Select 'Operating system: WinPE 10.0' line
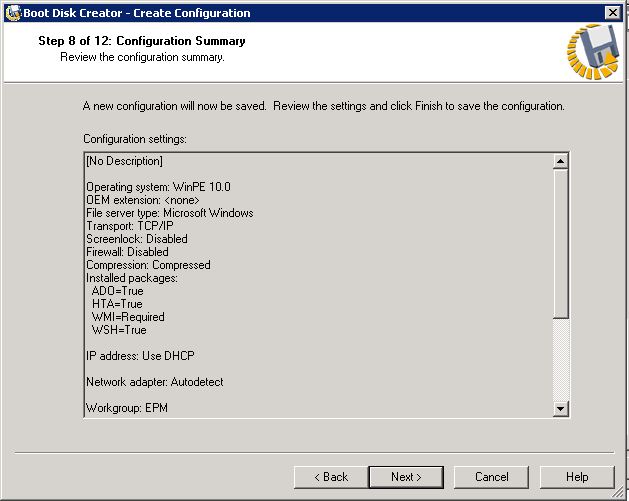The image size is (629, 501). click(158, 187)
